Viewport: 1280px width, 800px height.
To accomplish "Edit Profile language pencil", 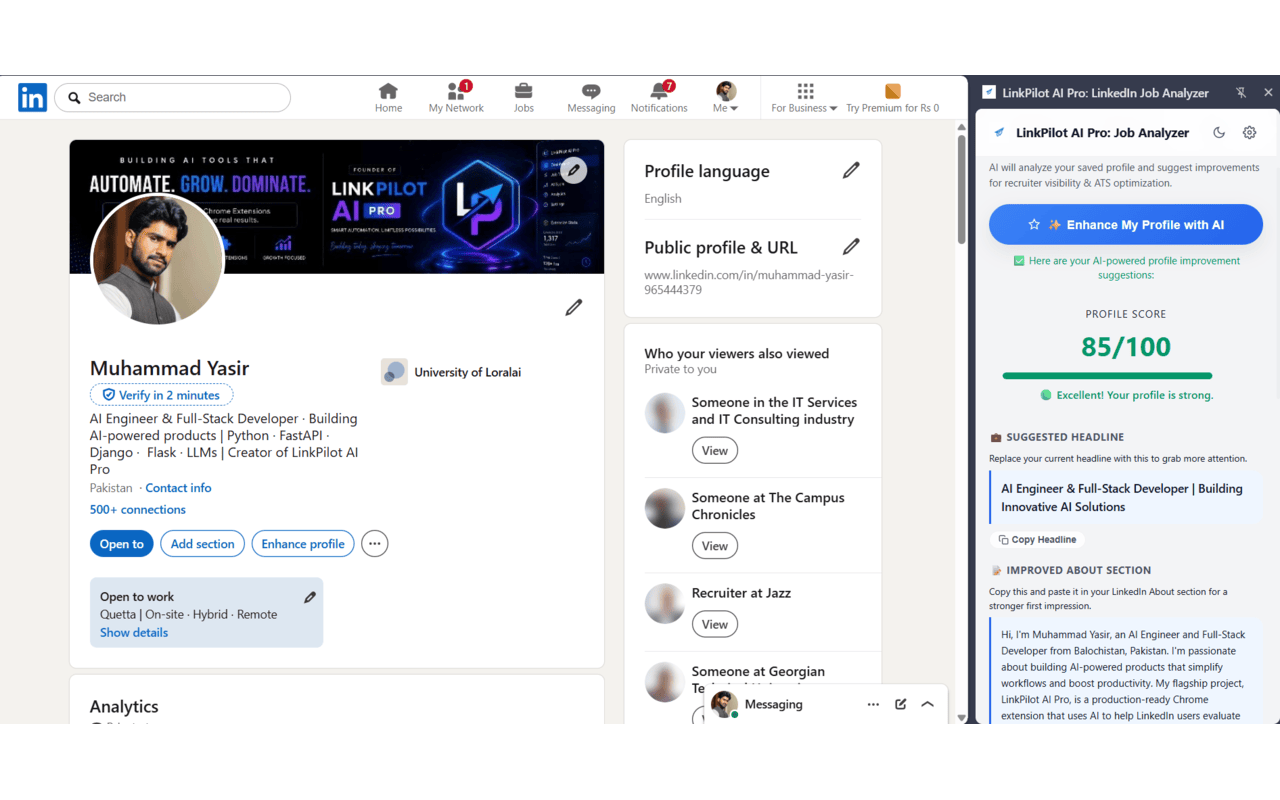I will pyautogui.click(x=851, y=170).
